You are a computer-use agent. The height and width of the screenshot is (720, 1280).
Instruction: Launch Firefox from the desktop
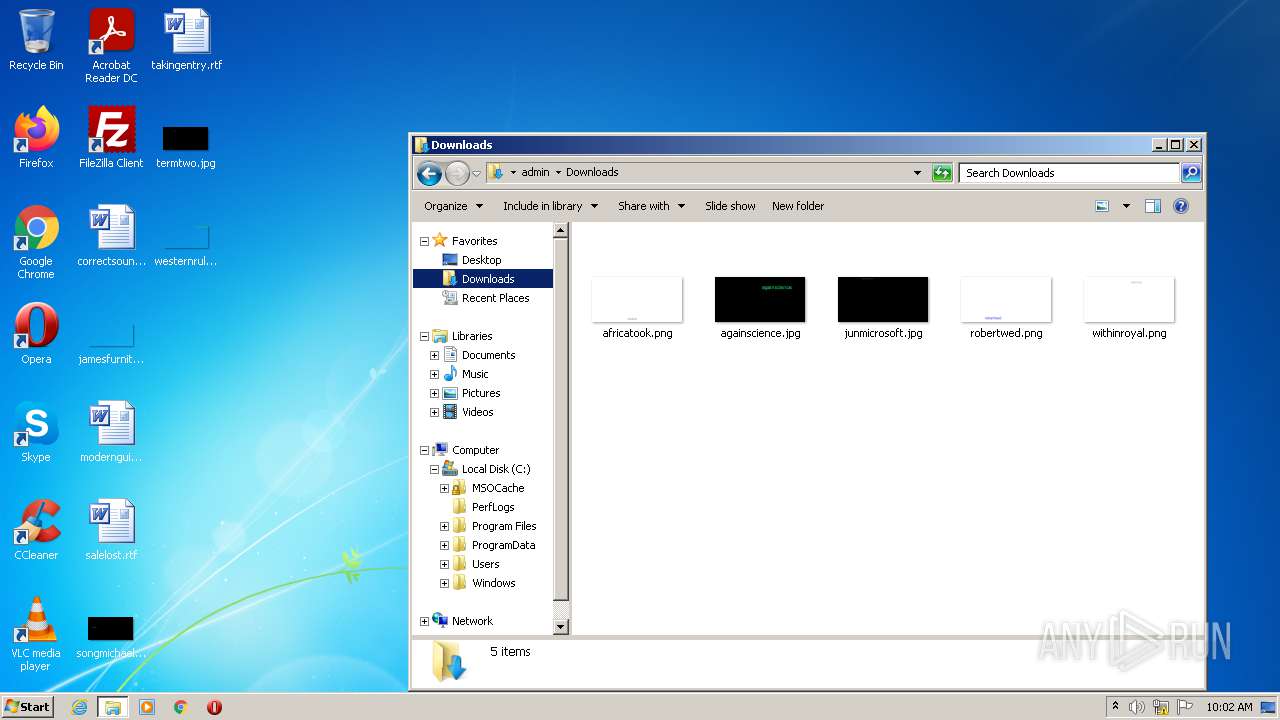click(36, 138)
